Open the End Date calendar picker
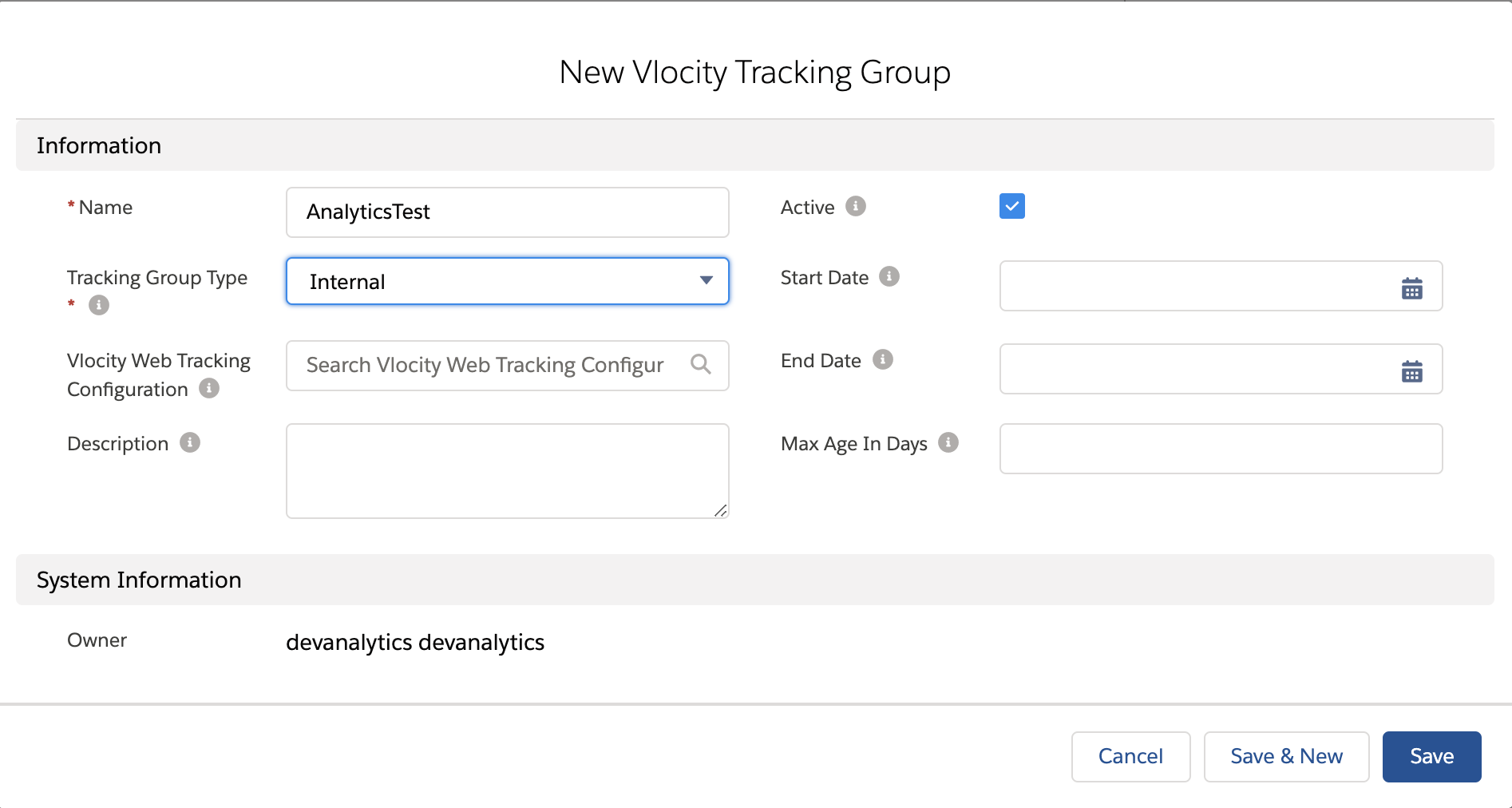 click(1411, 370)
